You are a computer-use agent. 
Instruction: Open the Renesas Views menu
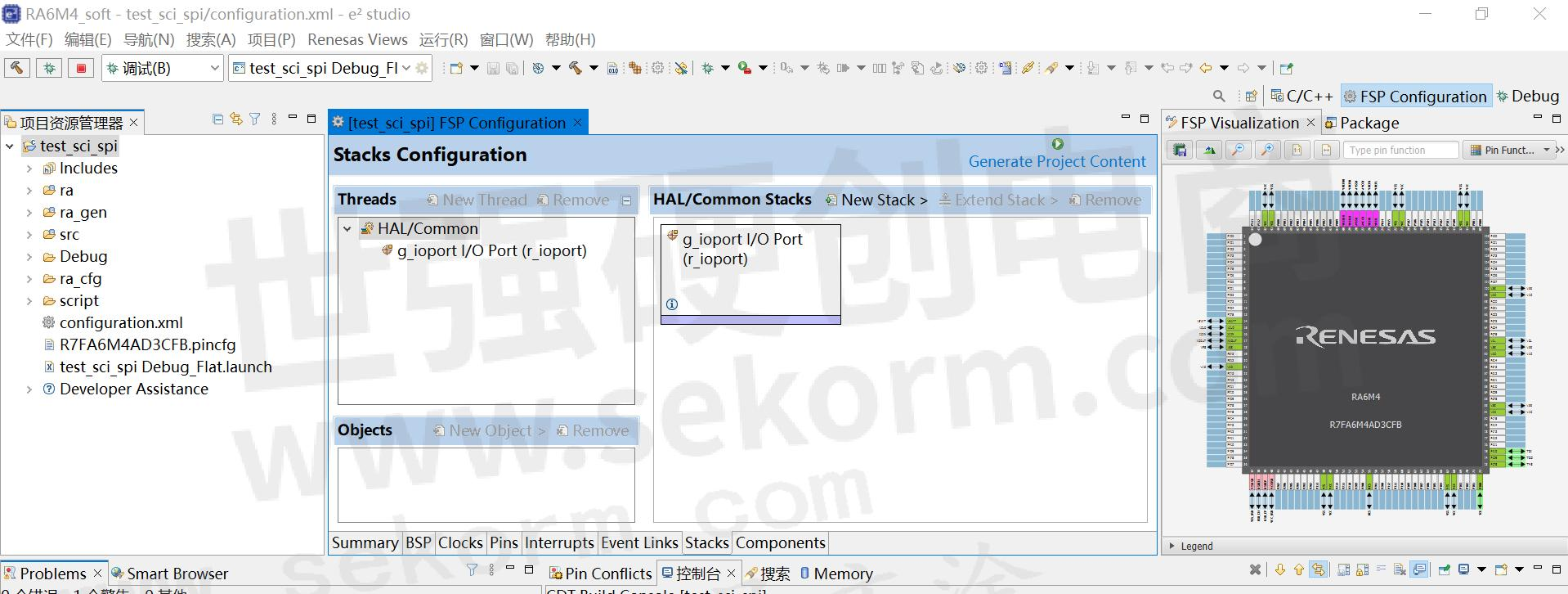point(357,39)
